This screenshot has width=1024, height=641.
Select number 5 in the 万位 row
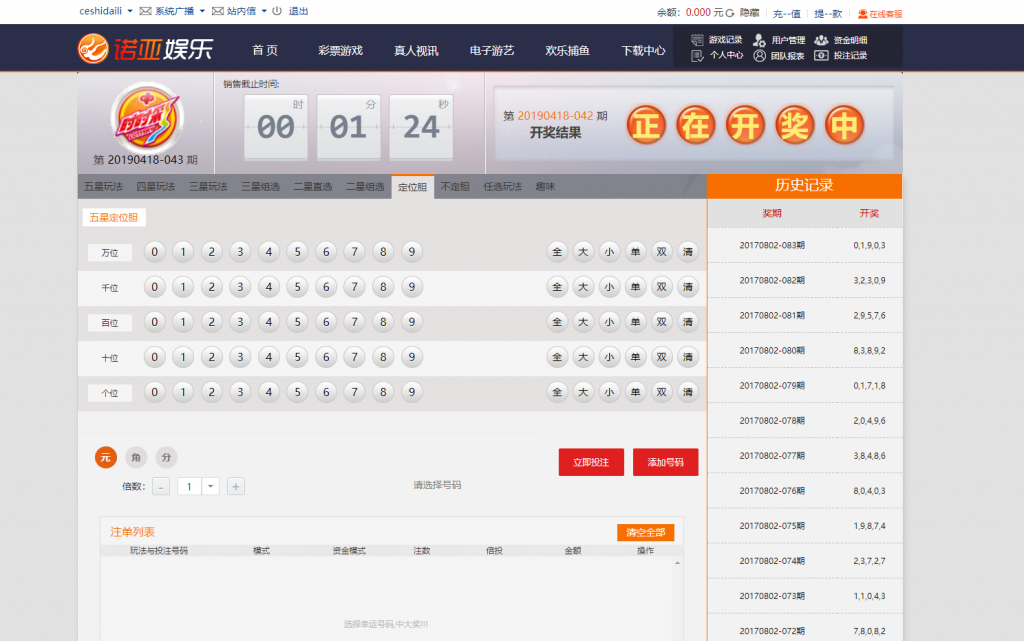tap(297, 252)
